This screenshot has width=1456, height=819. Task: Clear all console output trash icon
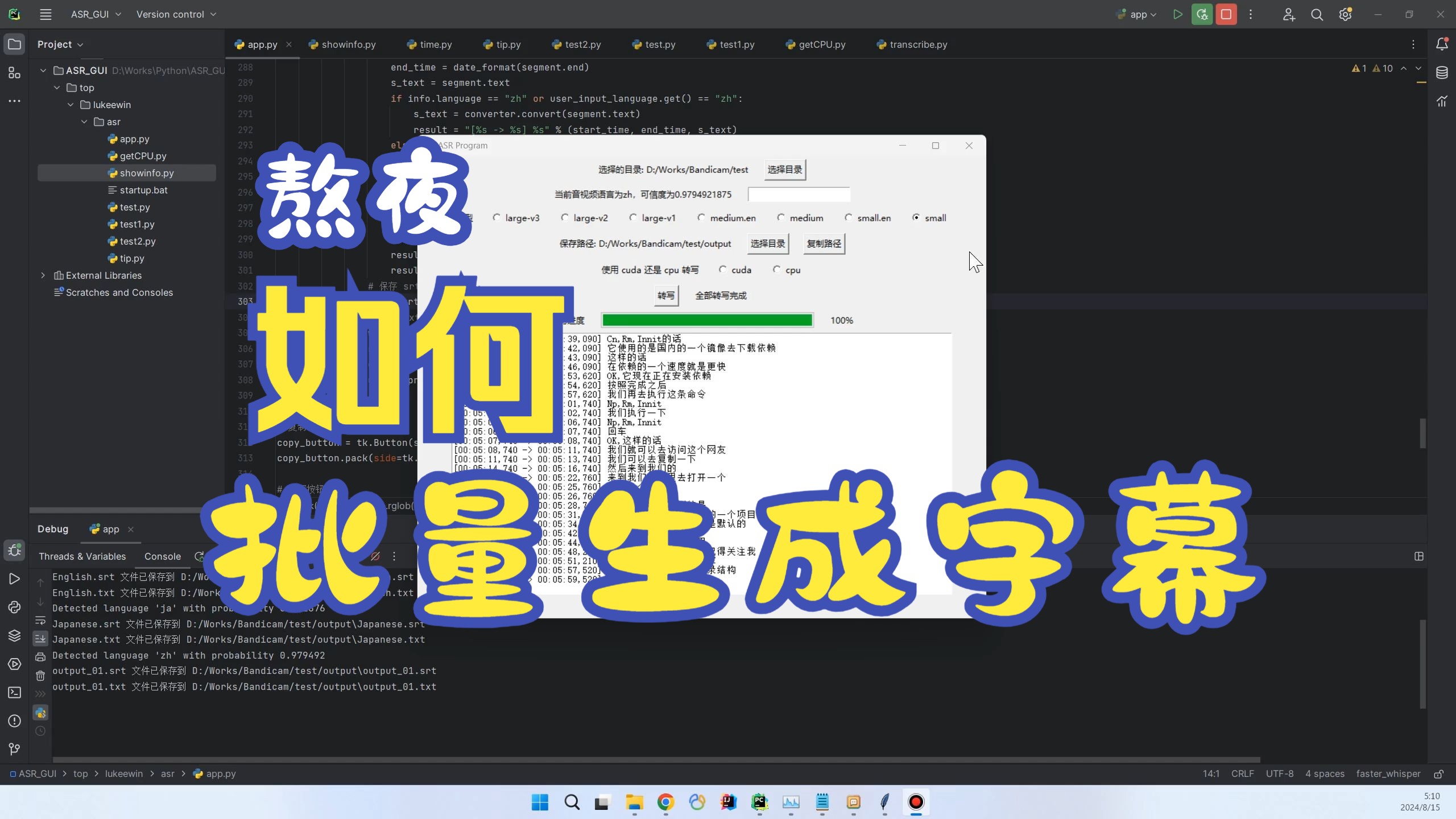pyautogui.click(x=40, y=676)
